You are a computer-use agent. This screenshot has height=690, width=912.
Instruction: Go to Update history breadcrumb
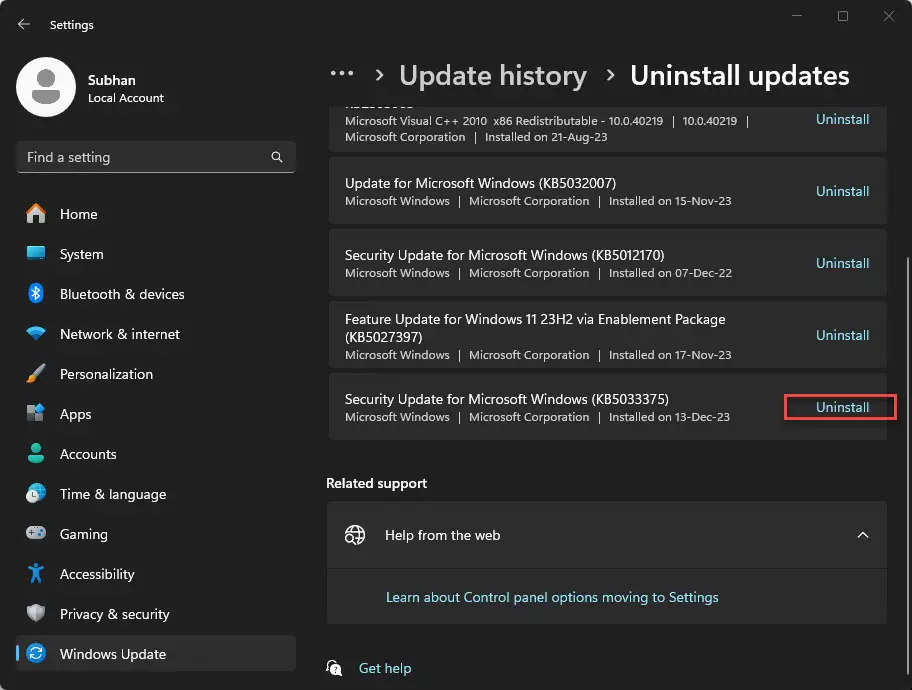pyautogui.click(x=492, y=76)
